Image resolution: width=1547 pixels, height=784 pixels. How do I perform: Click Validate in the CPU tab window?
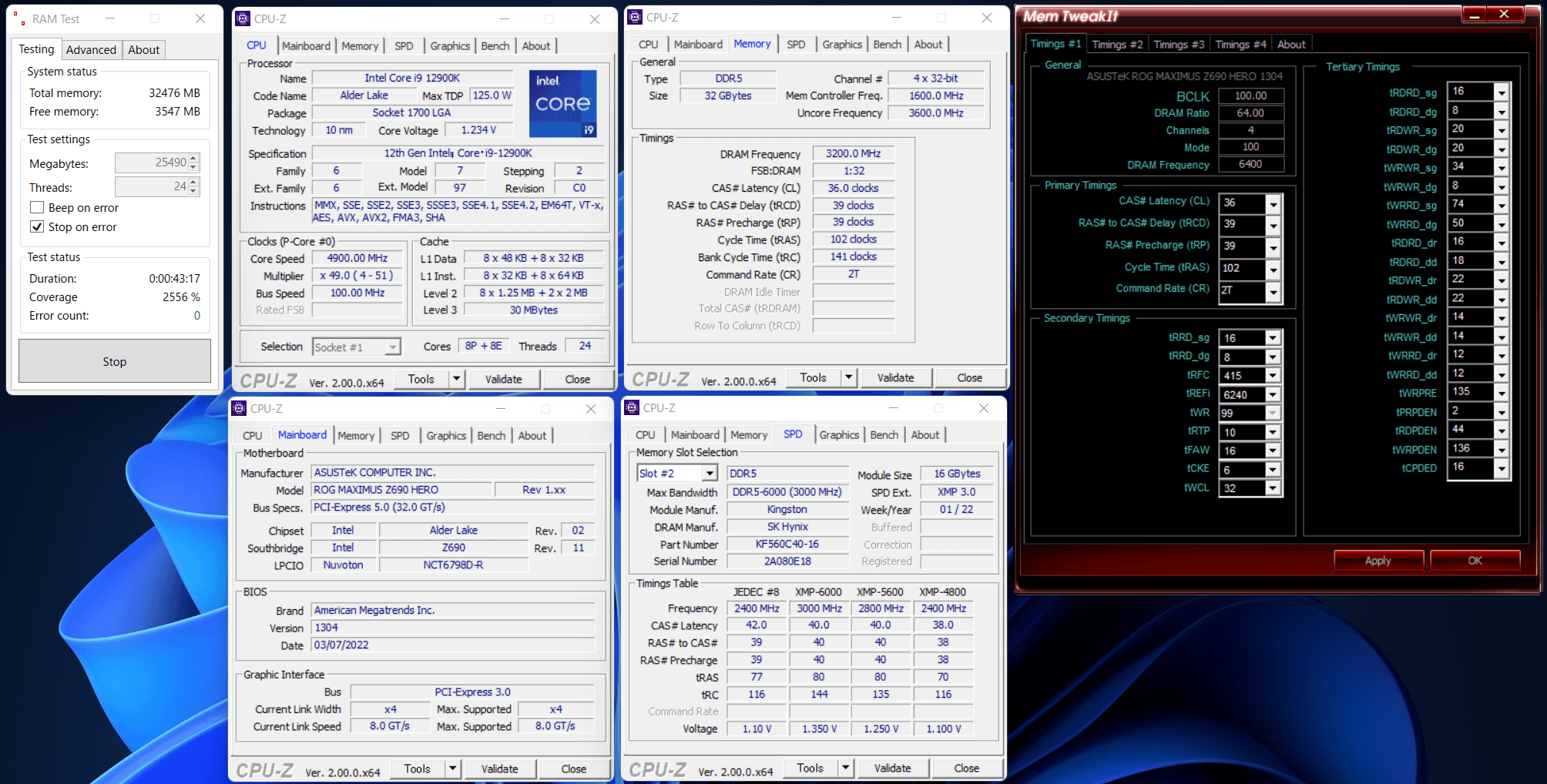pyautogui.click(x=504, y=379)
